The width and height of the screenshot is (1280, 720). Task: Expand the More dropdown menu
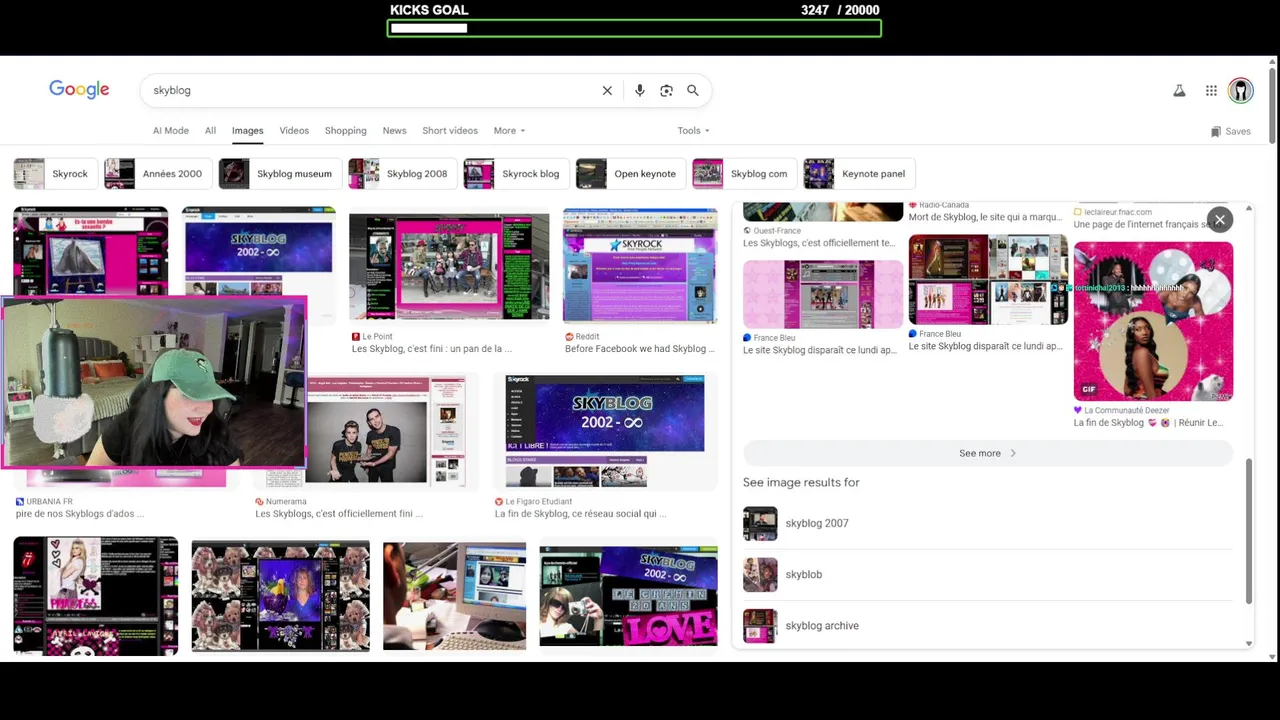coord(509,131)
